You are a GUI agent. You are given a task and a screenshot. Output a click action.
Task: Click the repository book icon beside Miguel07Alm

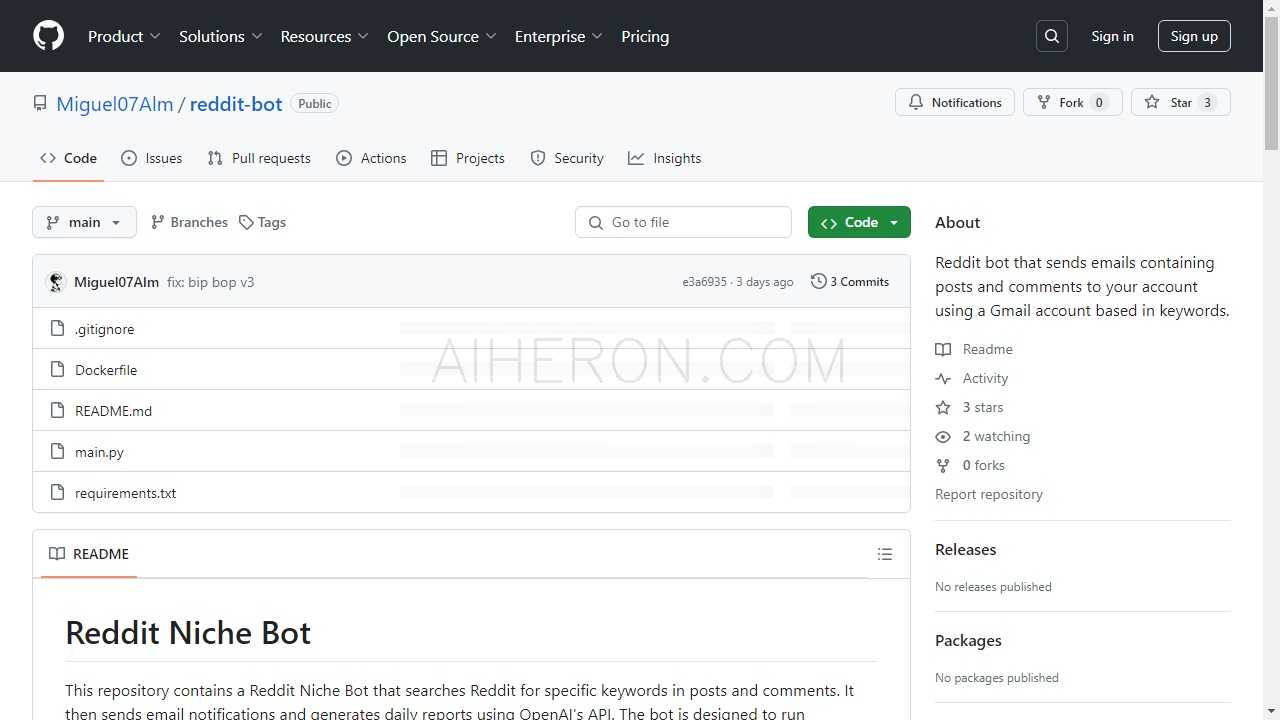[x=40, y=104]
